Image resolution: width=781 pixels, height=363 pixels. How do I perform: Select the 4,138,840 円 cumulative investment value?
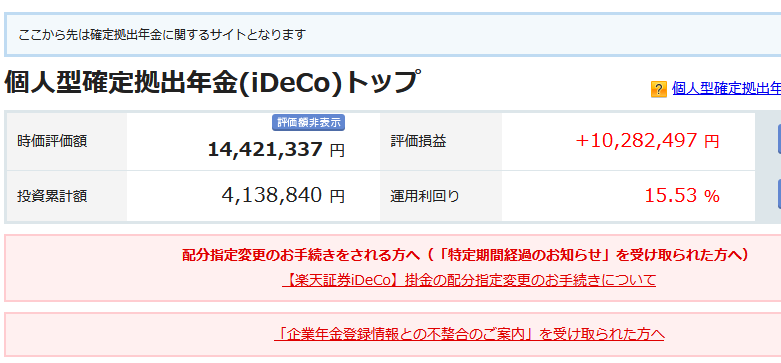tap(283, 196)
